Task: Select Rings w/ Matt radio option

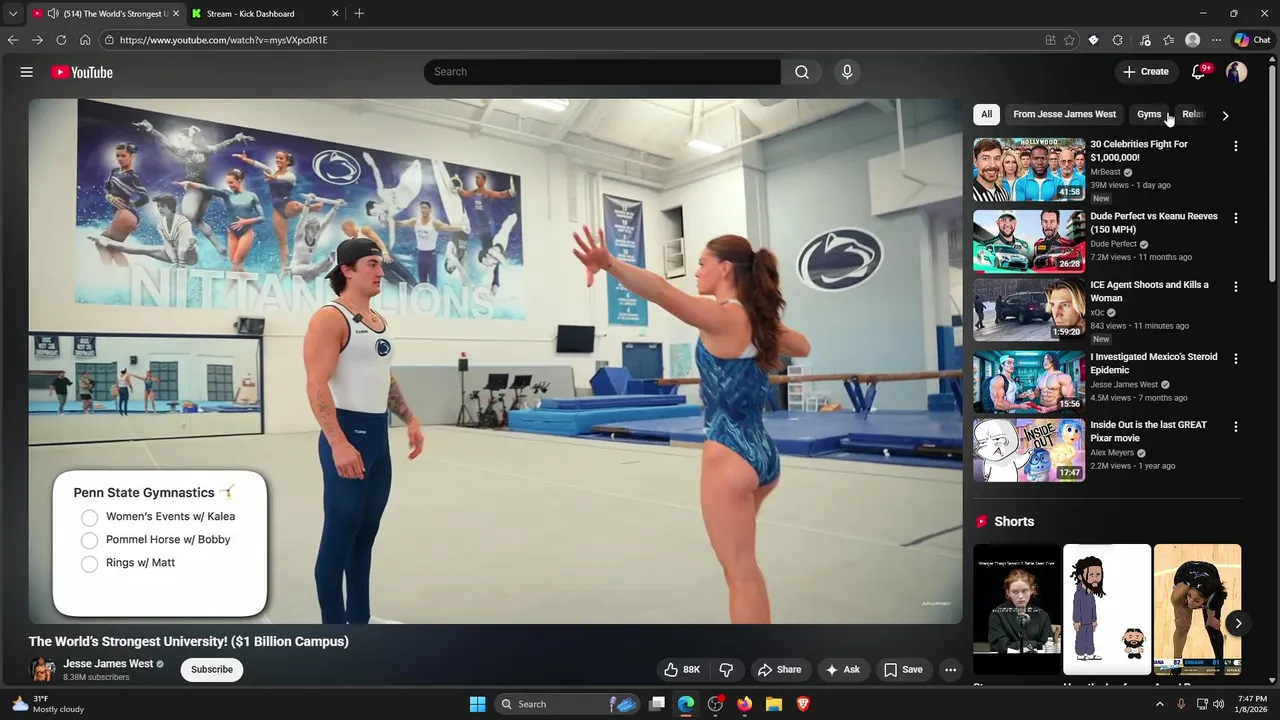Action: point(90,563)
